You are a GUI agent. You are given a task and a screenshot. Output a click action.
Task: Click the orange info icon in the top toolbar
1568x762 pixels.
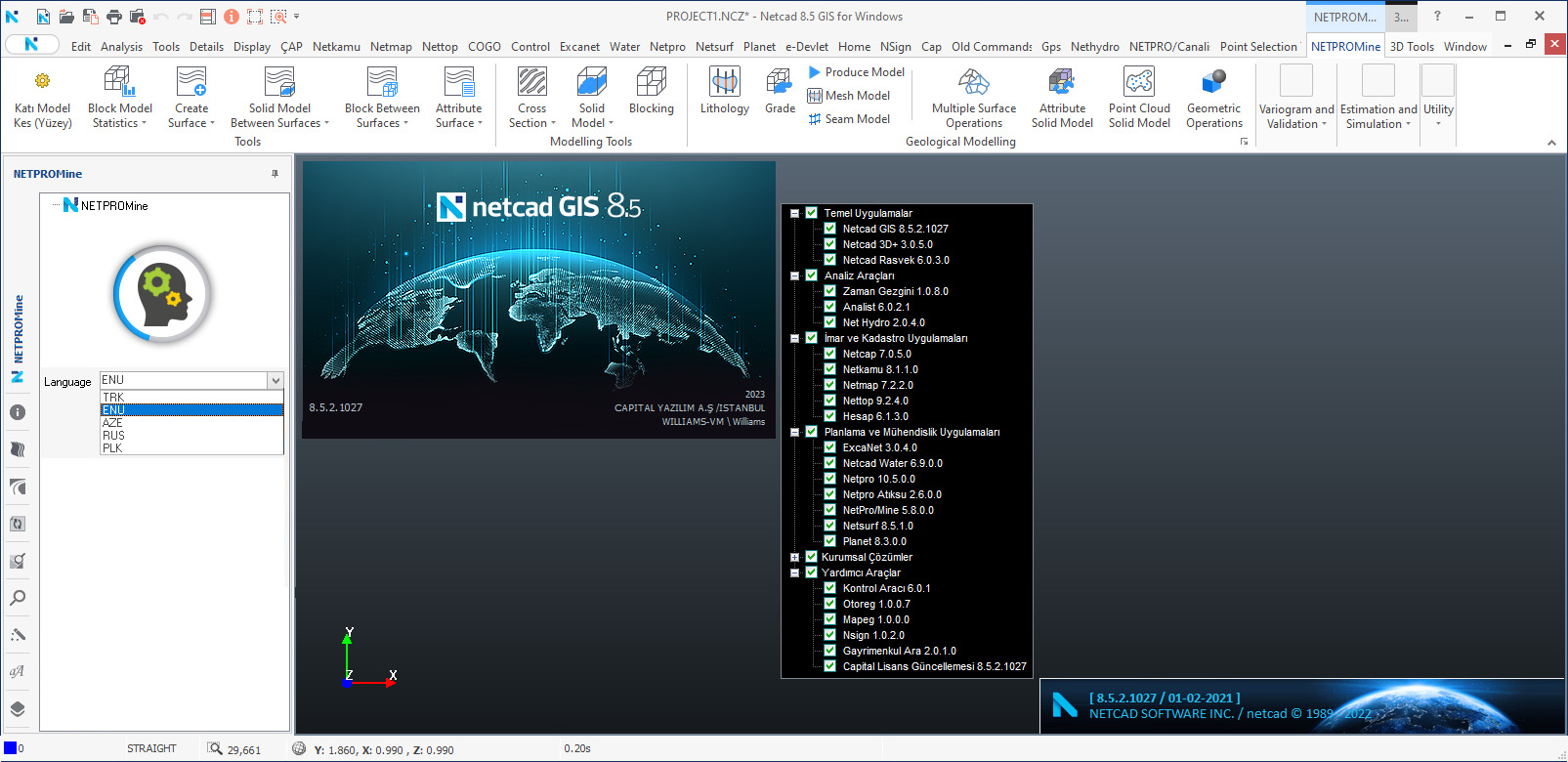232,17
